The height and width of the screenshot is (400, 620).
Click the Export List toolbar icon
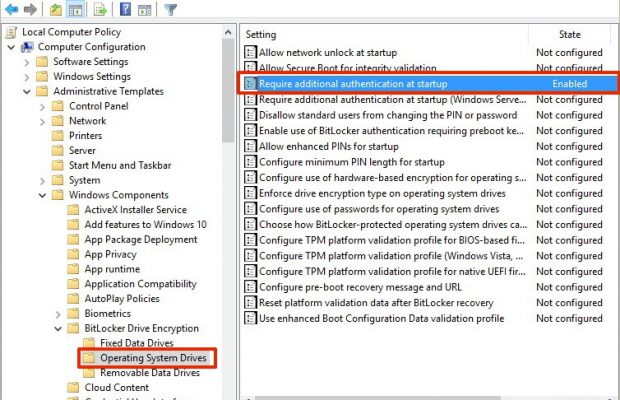(x=103, y=9)
